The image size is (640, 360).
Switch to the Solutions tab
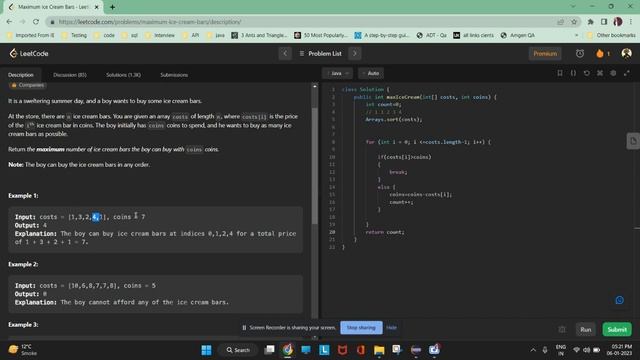[123, 75]
